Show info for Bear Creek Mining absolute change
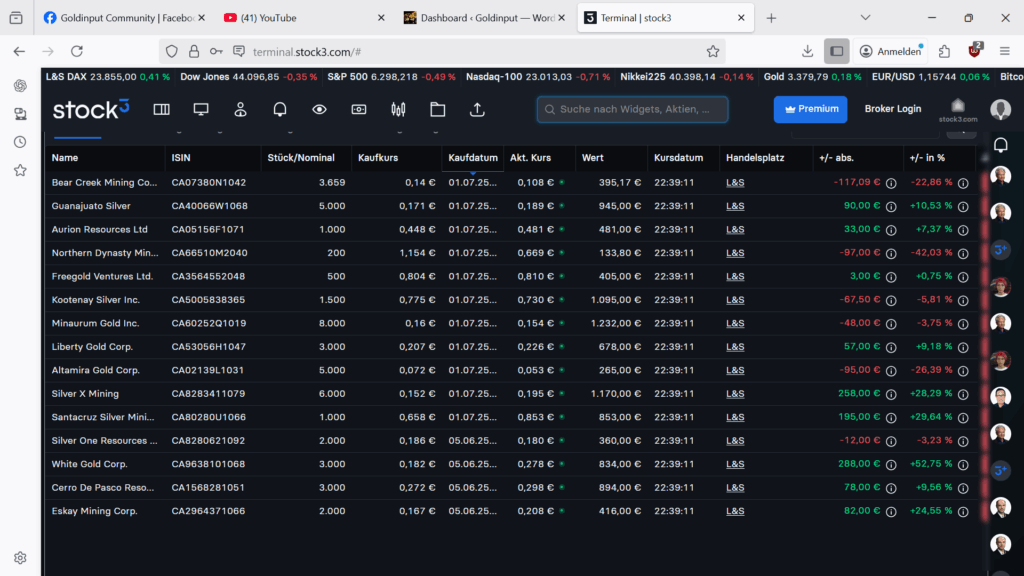The image size is (1024, 576). [x=891, y=184]
